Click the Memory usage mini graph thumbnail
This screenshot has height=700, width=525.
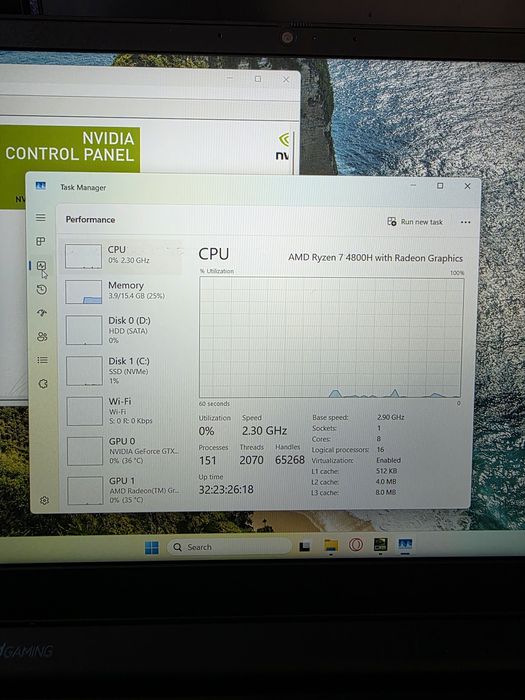(83, 292)
